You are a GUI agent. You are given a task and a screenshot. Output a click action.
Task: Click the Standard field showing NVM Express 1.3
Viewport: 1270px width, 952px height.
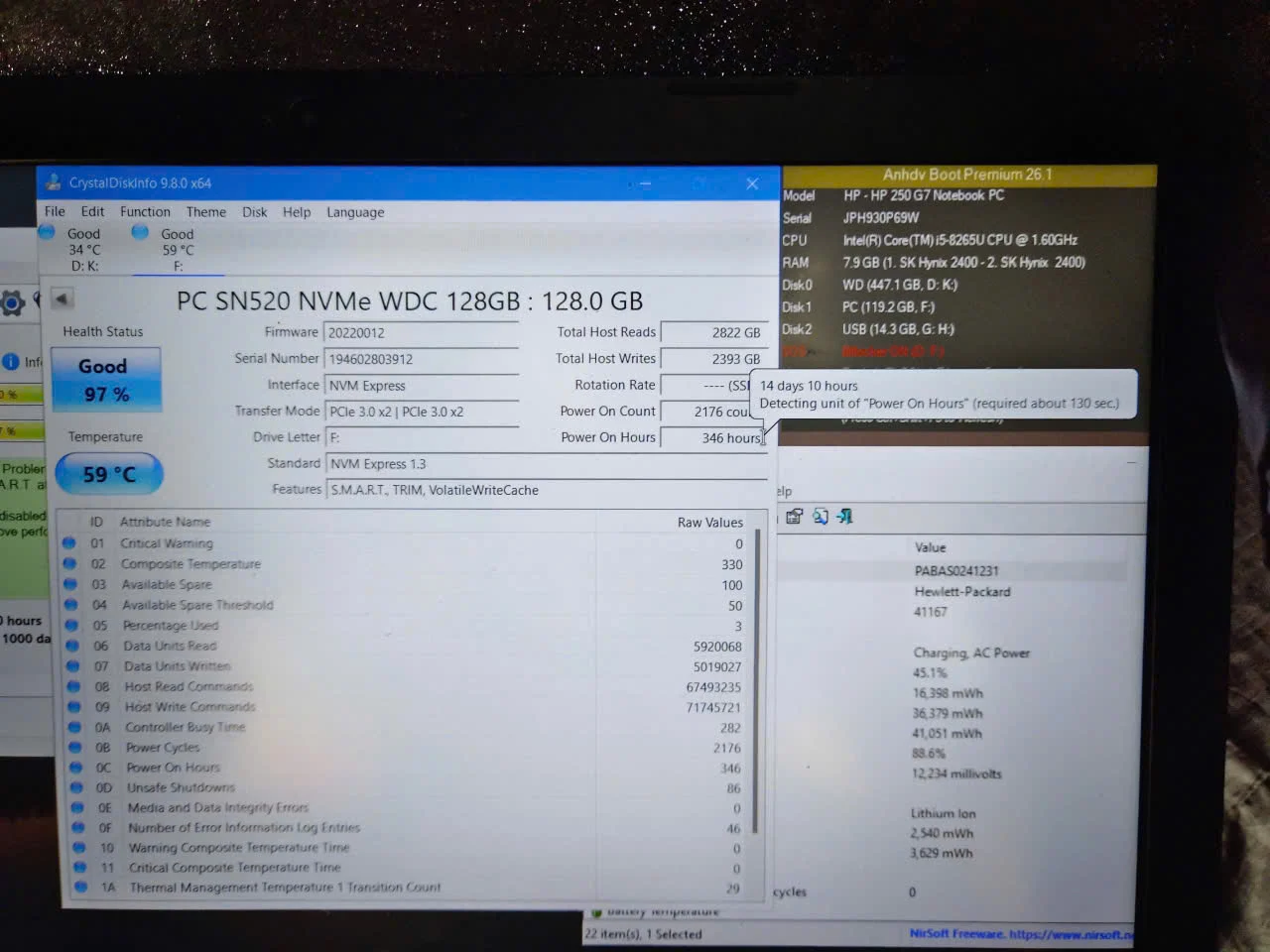(547, 464)
